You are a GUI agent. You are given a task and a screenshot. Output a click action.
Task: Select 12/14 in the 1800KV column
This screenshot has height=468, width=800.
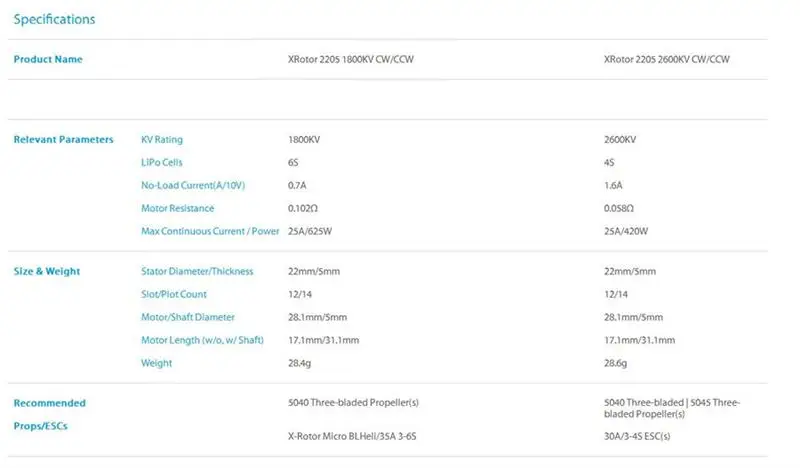pos(299,294)
